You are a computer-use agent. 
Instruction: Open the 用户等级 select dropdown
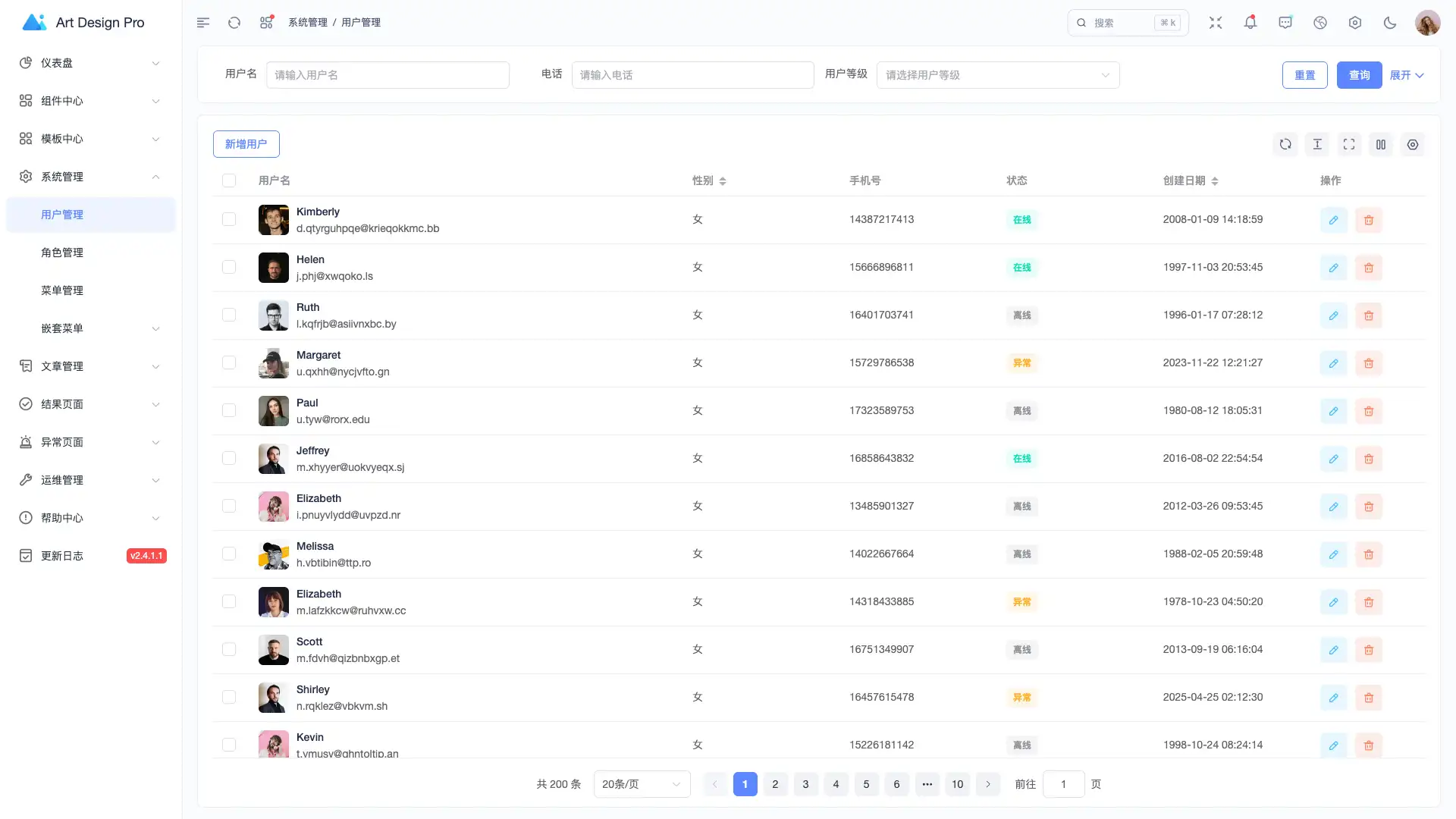[x=997, y=75]
